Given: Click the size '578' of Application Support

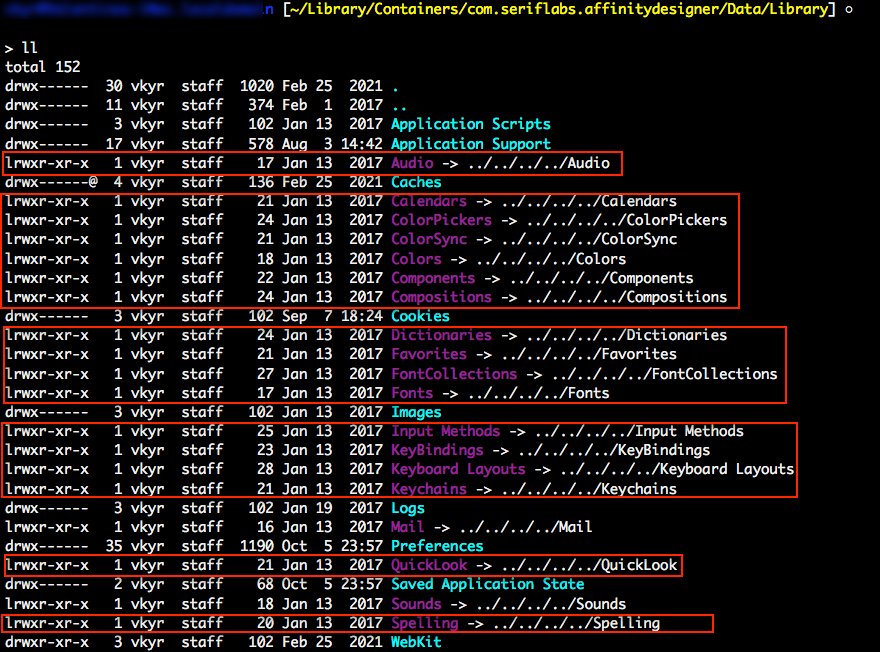Looking at the screenshot, I should (x=261, y=144).
